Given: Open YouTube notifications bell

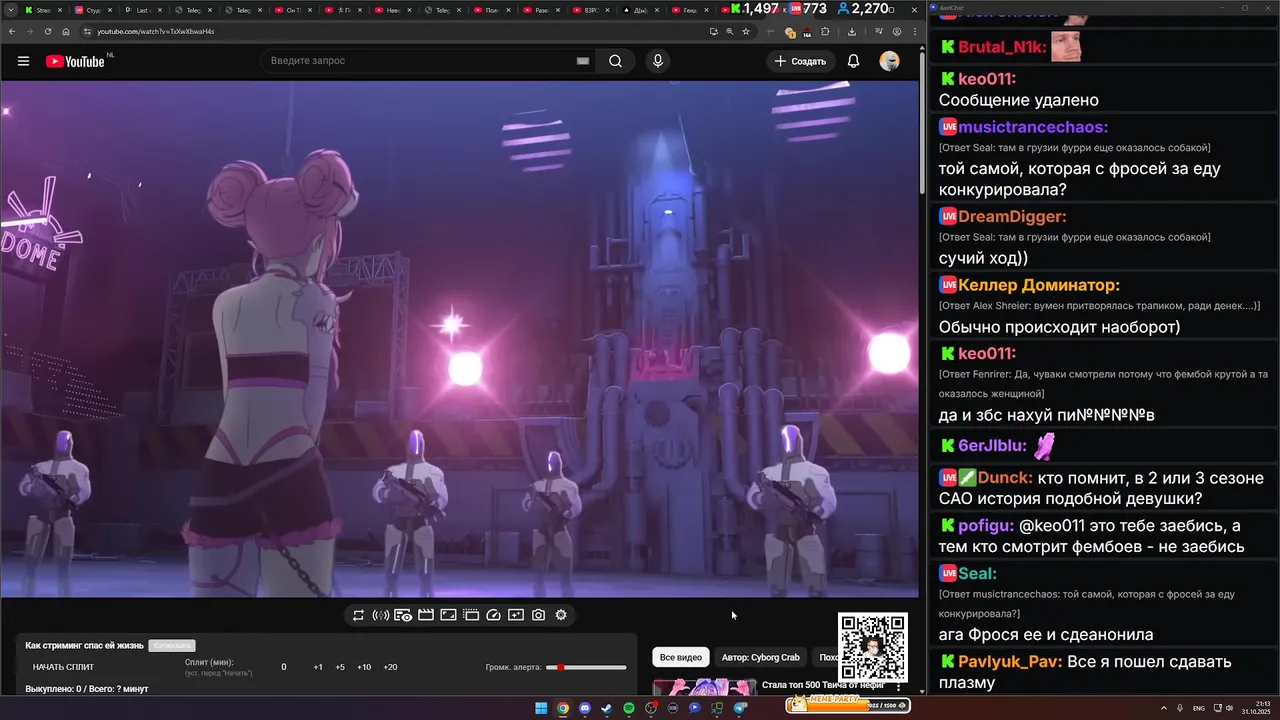Looking at the screenshot, I should tap(853, 61).
